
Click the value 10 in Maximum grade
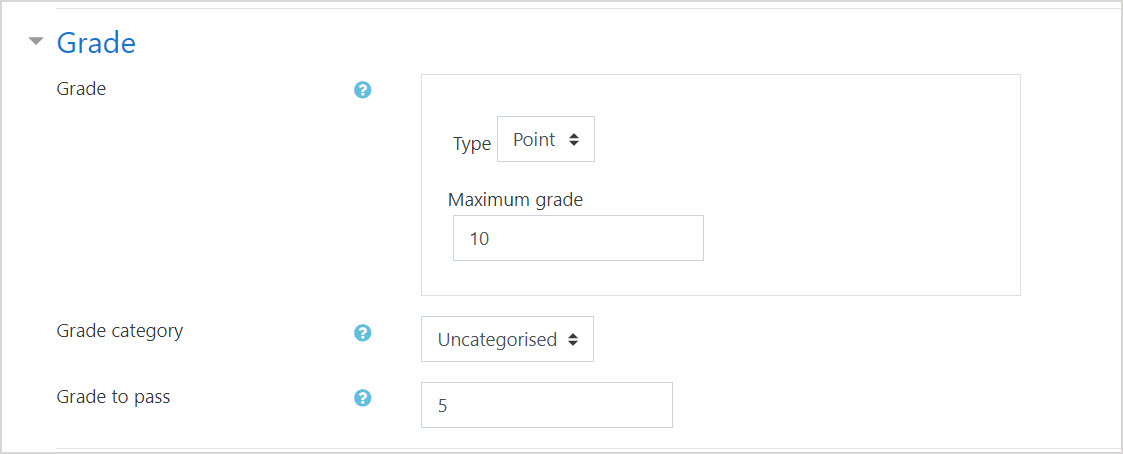(479, 240)
